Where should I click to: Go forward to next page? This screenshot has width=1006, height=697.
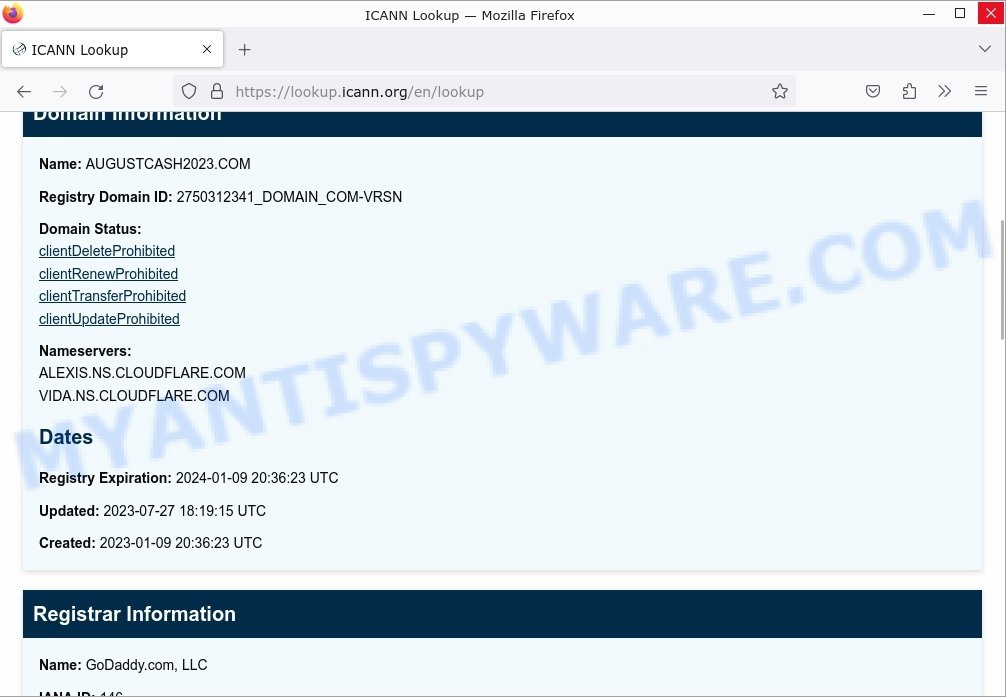(60, 92)
